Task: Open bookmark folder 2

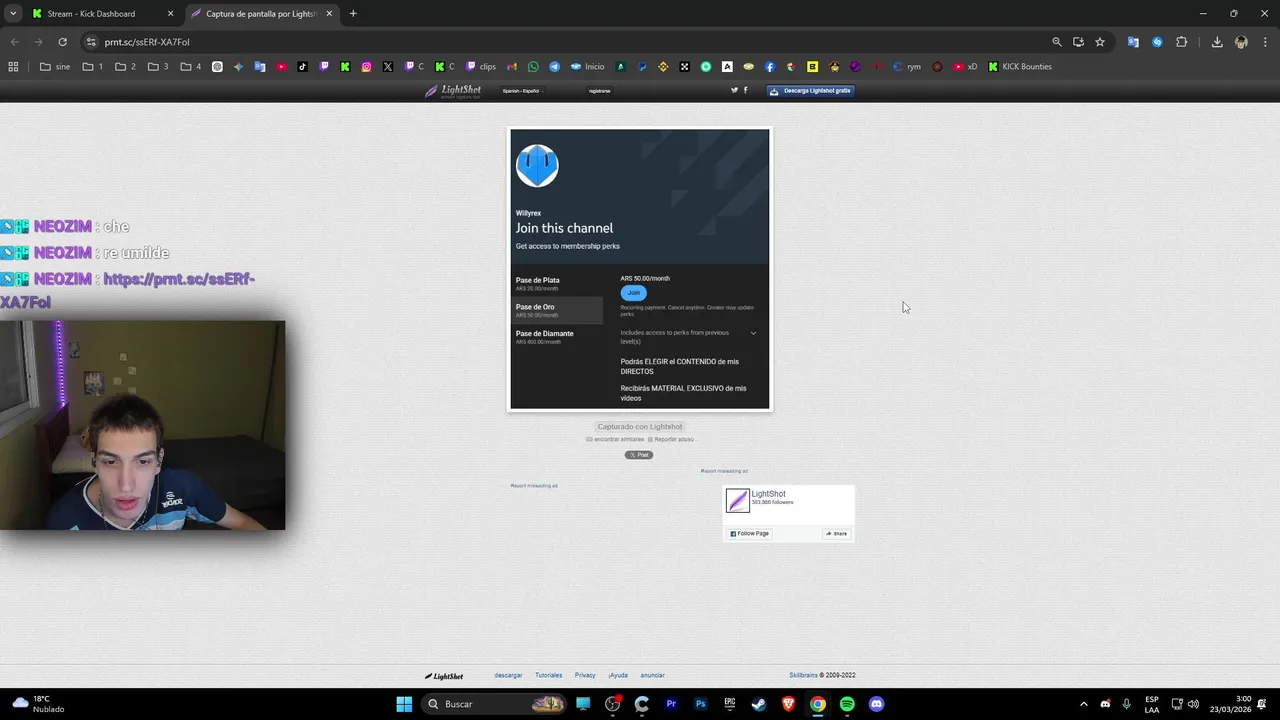Action: [x=126, y=67]
